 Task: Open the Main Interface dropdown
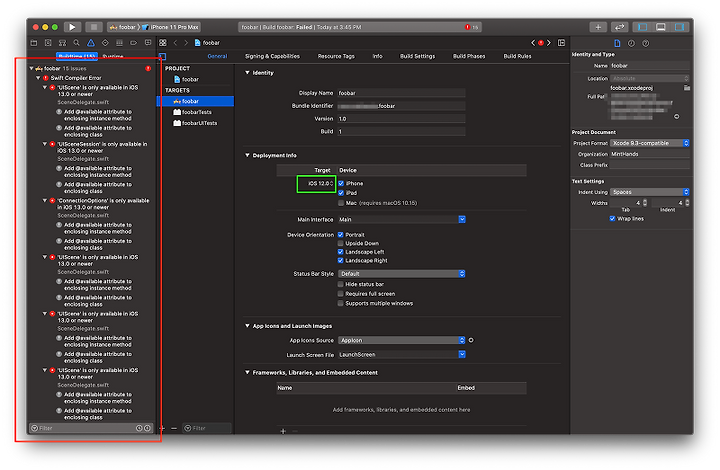402,219
